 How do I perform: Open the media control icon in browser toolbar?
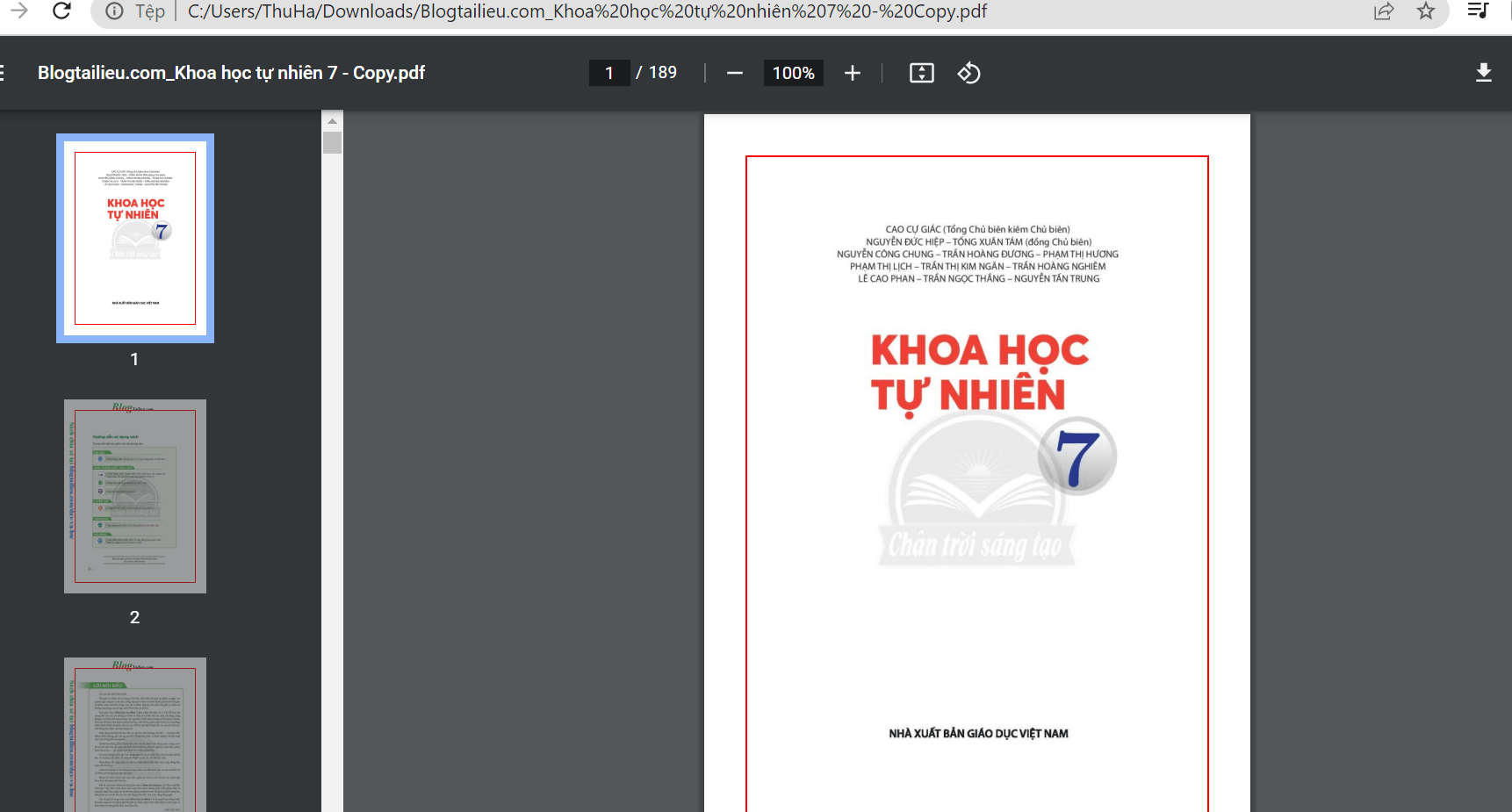(1479, 11)
